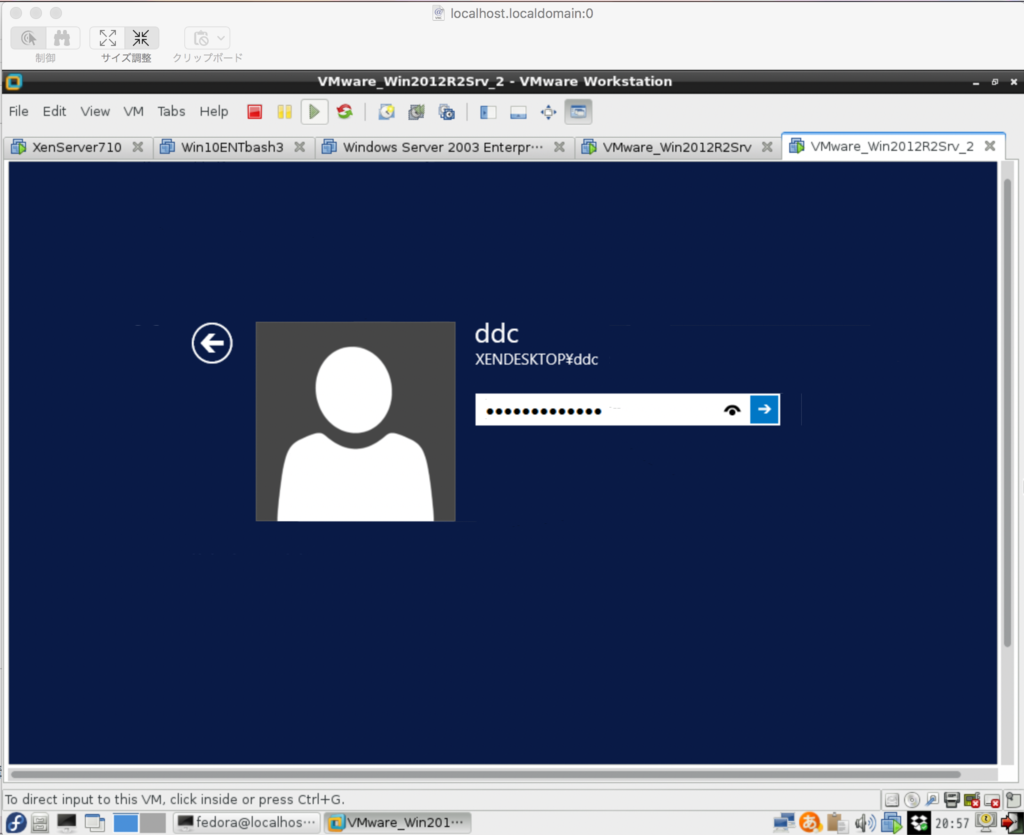Toggle the thumbnail bar icon
This screenshot has width=1024, height=835.
coord(519,112)
